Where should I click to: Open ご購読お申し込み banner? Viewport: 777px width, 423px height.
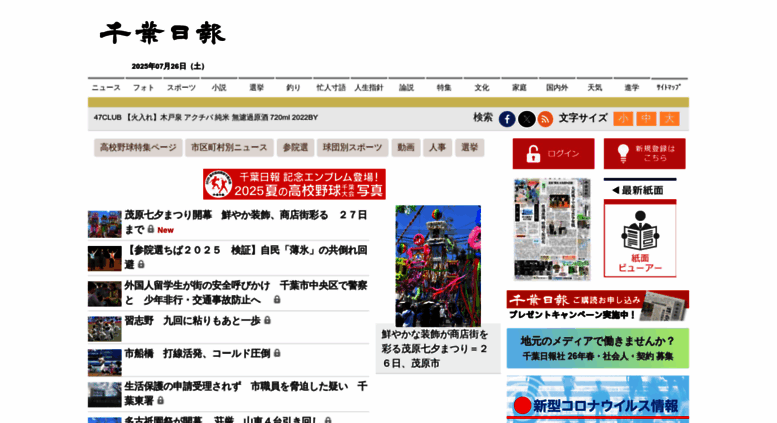pos(598,306)
